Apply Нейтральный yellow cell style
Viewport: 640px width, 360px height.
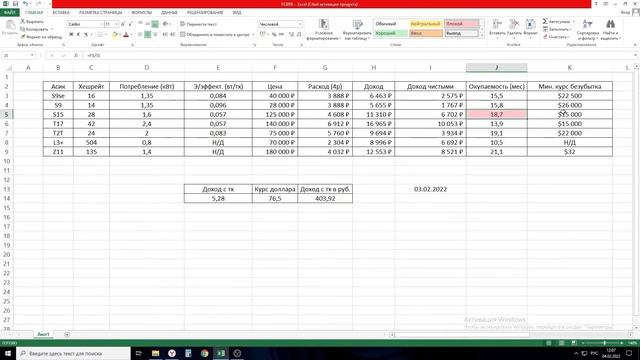[426, 24]
